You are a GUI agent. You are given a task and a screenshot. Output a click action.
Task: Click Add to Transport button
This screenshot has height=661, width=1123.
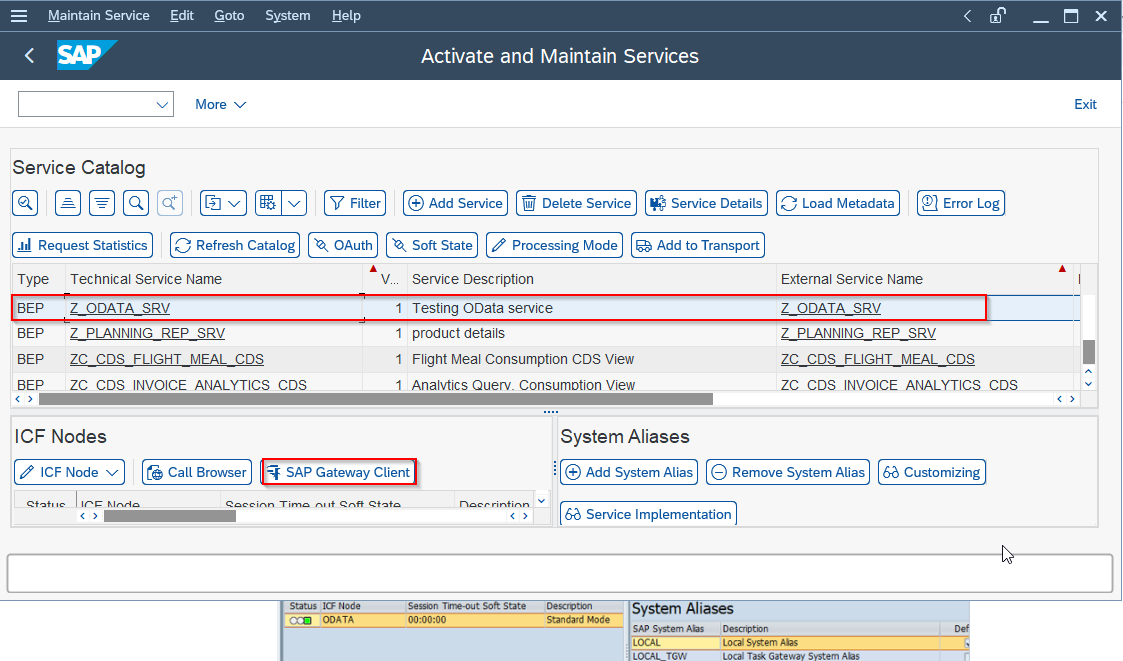tap(698, 246)
